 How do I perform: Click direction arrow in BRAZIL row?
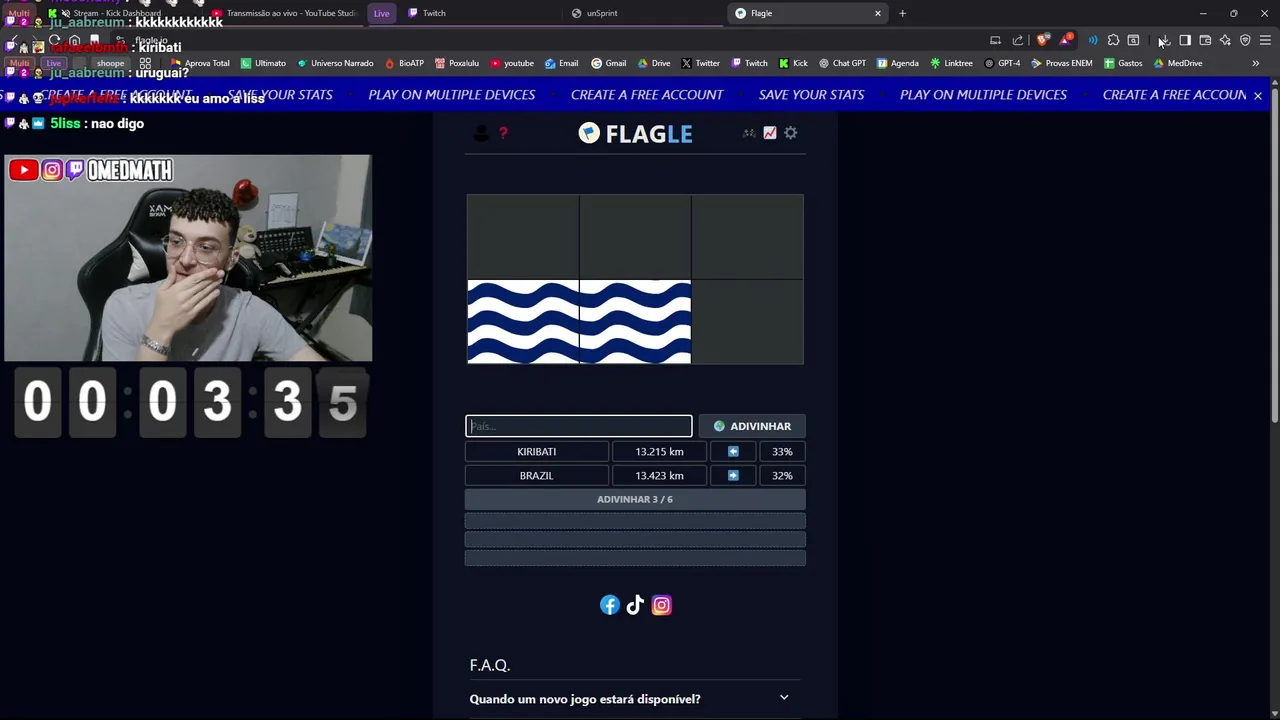(x=733, y=476)
